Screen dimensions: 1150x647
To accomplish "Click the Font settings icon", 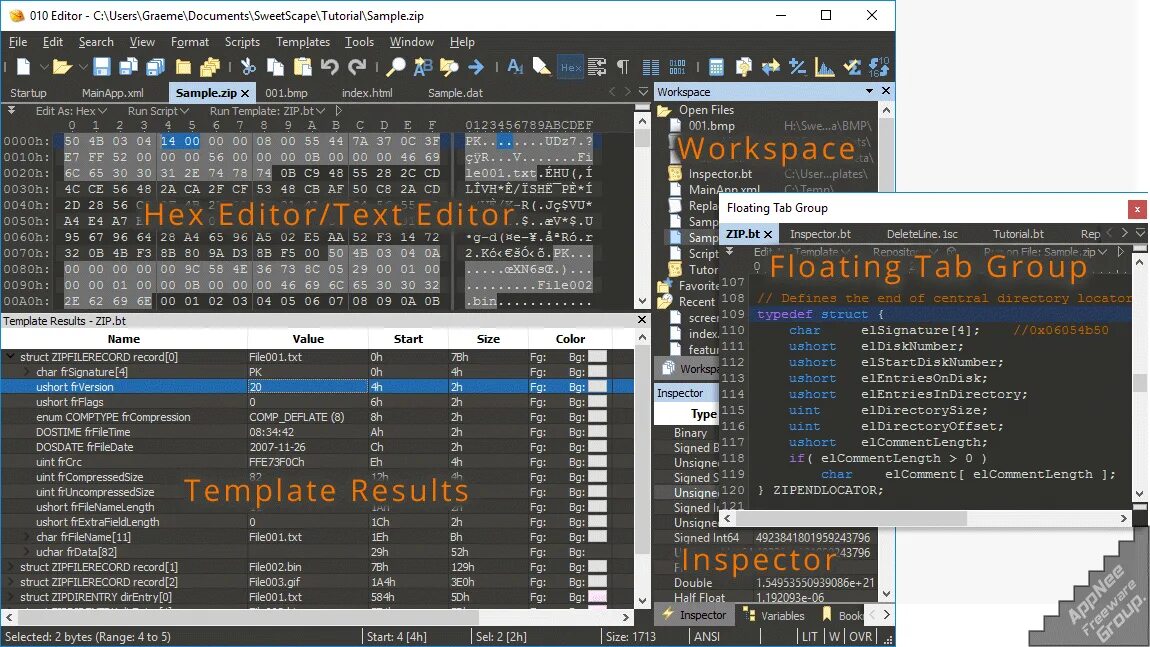I will [516, 66].
